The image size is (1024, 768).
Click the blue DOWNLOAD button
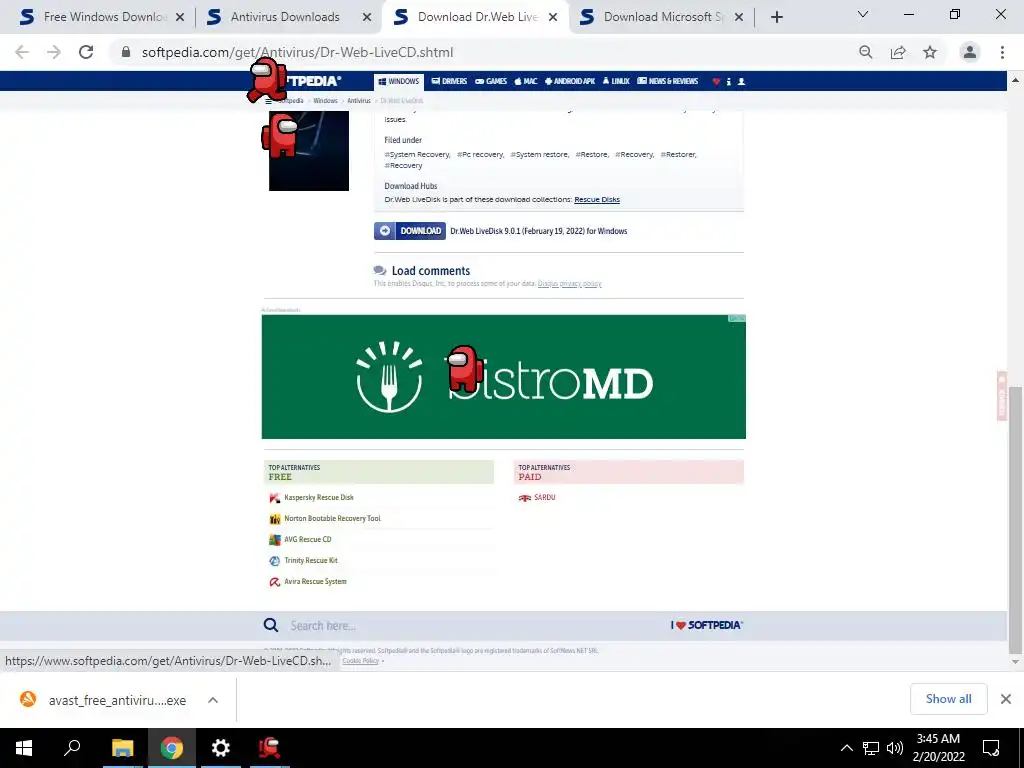click(x=409, y=231)
